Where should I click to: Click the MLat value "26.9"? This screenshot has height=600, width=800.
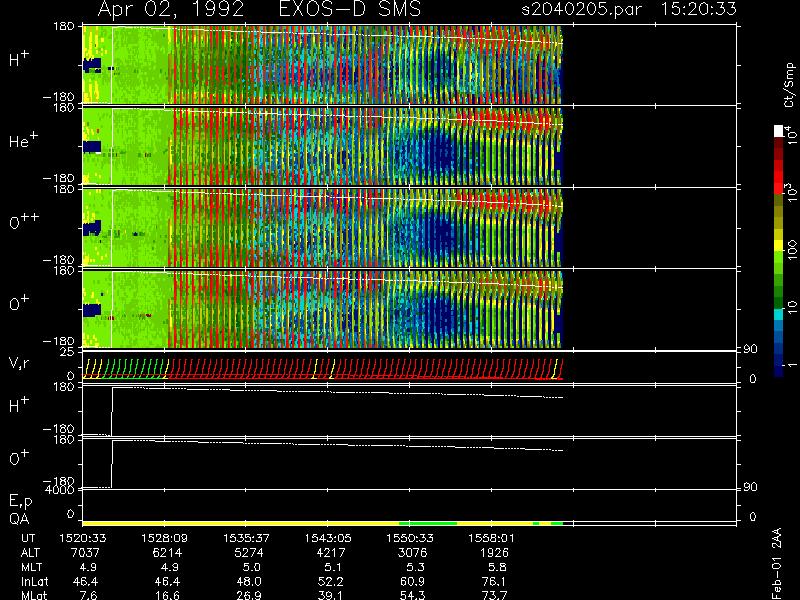point(248,595)
